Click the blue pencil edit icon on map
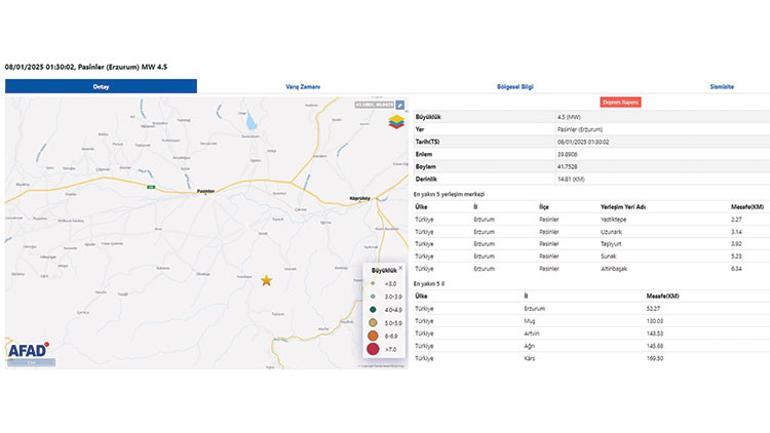Screen dimensions: 770x433 (x=400, y=105)
